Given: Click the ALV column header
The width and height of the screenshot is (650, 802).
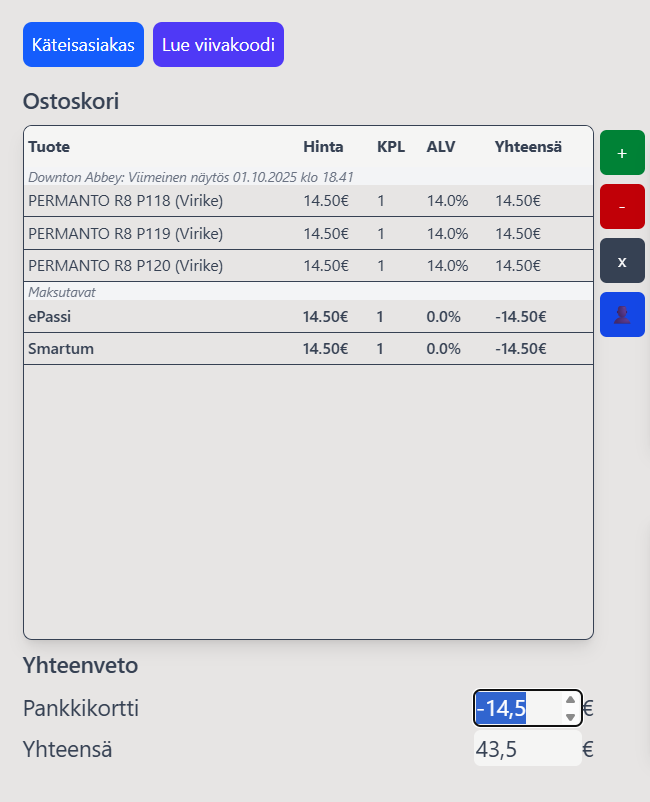Looking at the screenshot, I should tap(441, 147).
